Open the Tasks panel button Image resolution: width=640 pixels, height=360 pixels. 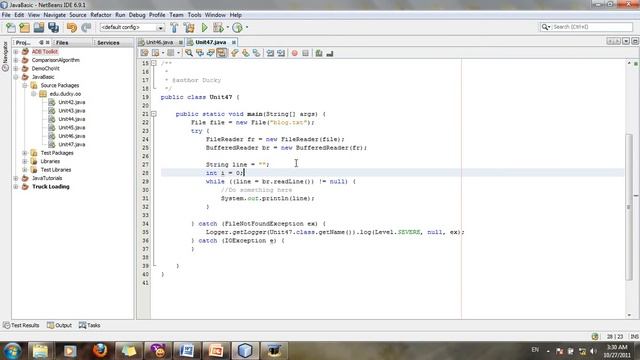pyautogui.click(x=89, y=325)
